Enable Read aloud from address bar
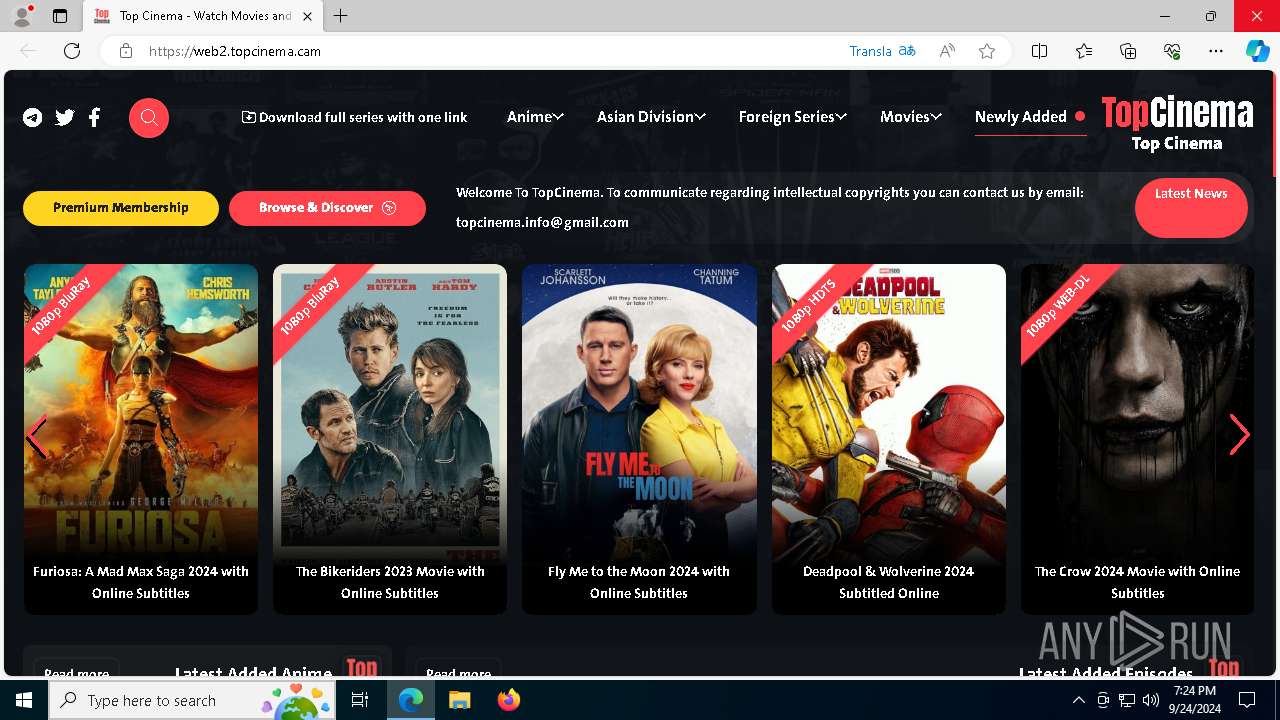 pos(947,51)
